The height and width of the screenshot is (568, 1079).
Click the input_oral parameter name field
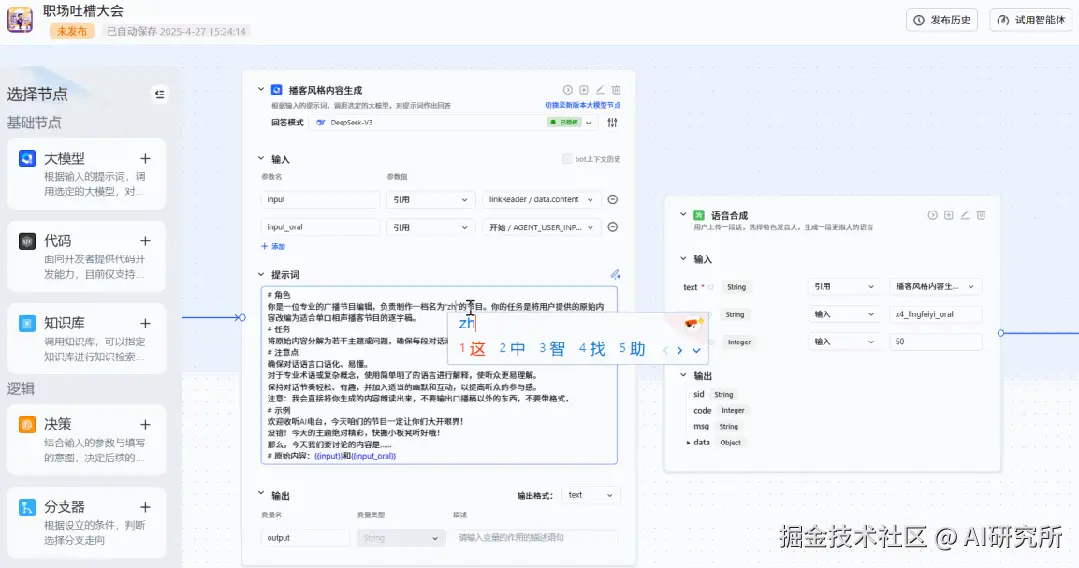coord(320,227)
